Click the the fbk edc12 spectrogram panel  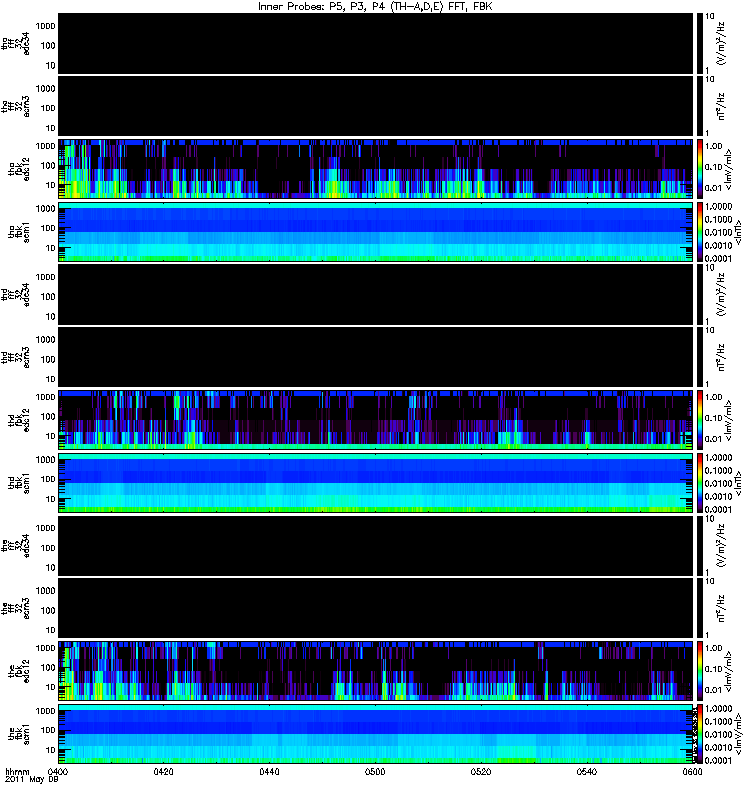[x=376, y=671]
